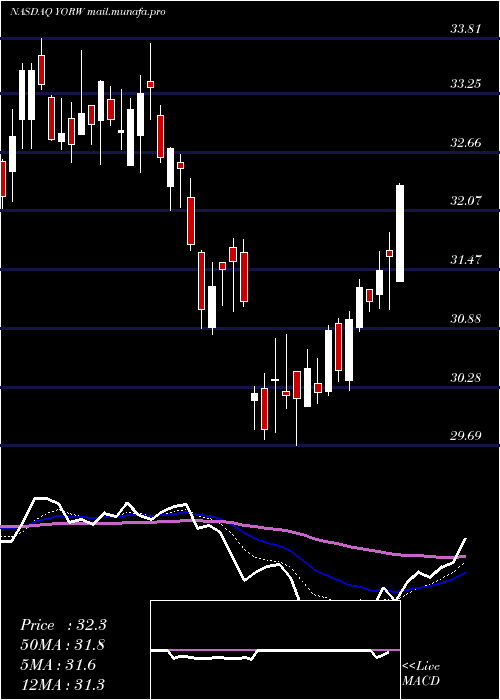Click the 12MA : 31.3 readout
This screenshot has width=500, height=700.
tap(63, 685)
